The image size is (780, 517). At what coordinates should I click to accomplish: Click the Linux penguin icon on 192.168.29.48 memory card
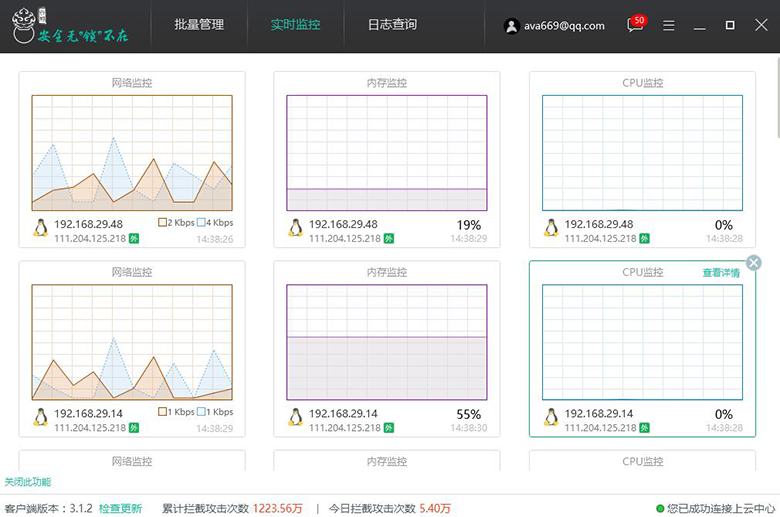(295, 228)
